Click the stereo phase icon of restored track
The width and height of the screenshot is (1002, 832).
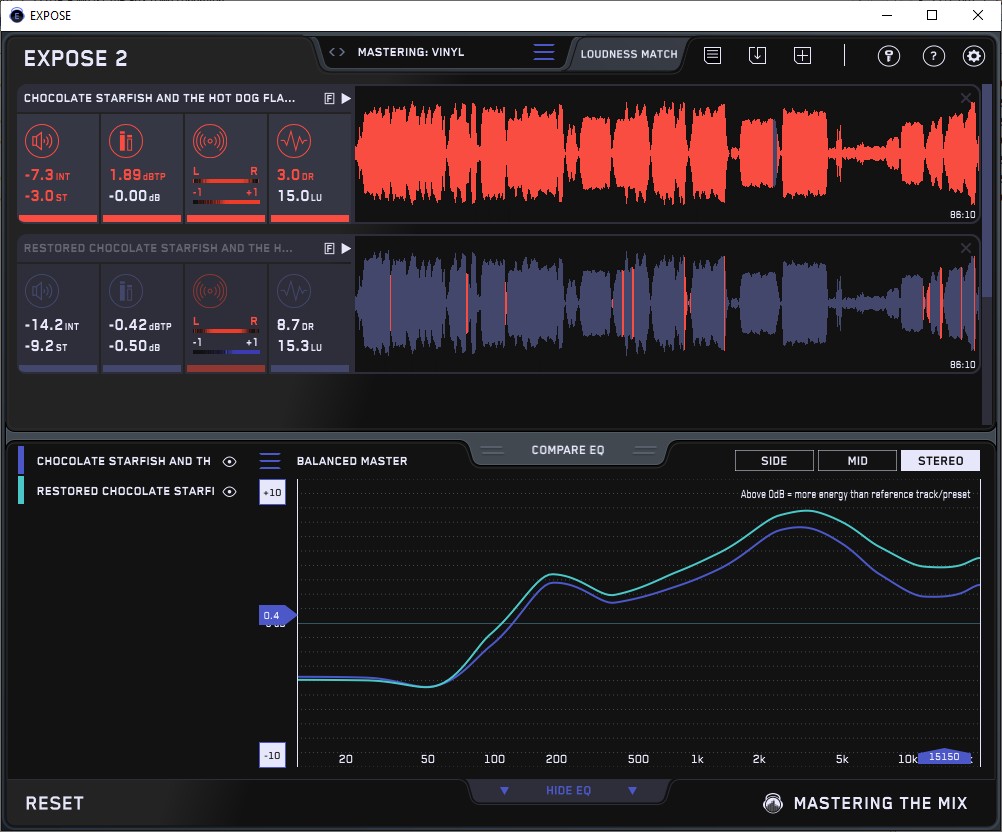209,291
